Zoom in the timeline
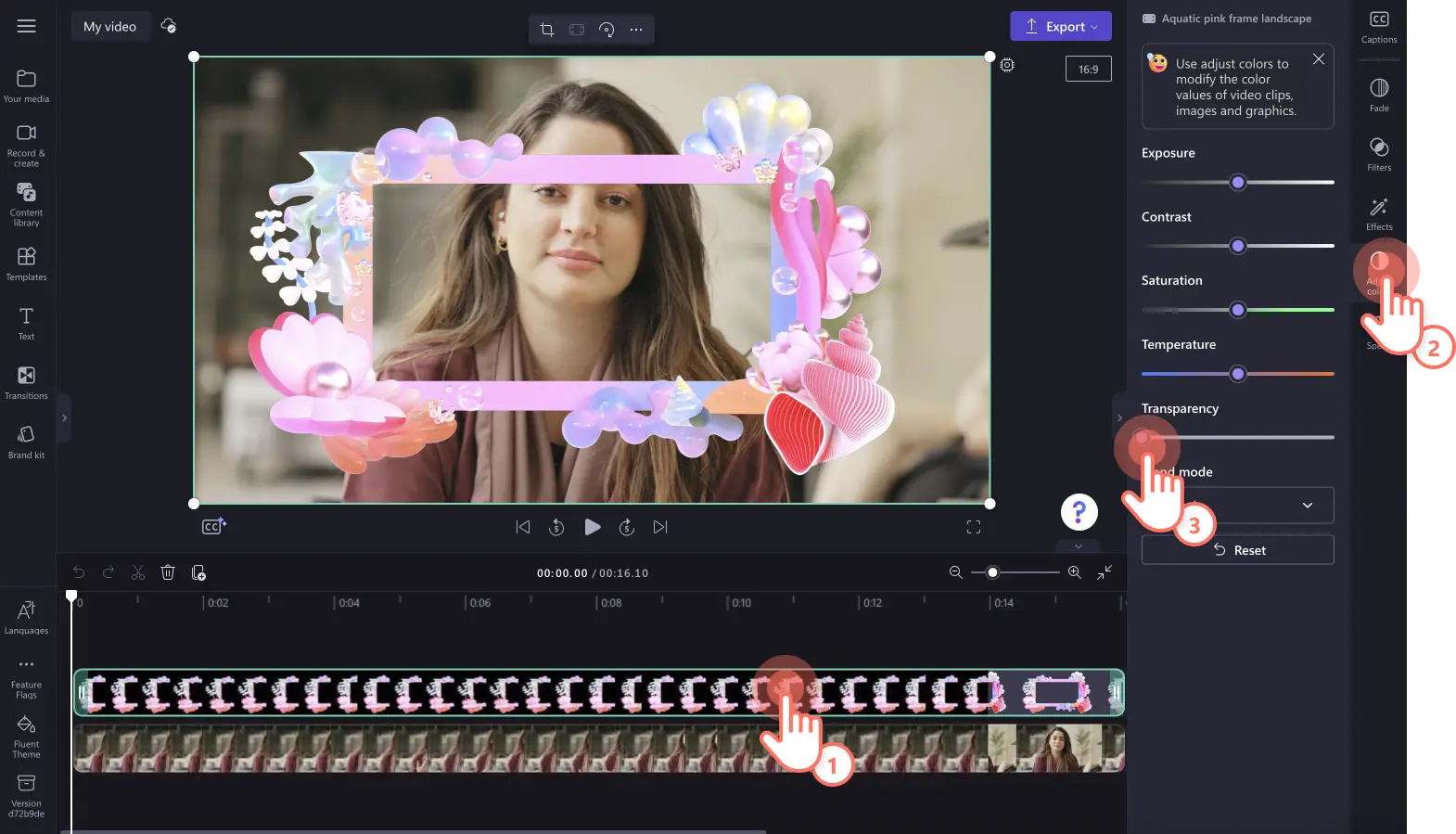The width and height of the screenshot is (1456, 834). (1075, 572)
